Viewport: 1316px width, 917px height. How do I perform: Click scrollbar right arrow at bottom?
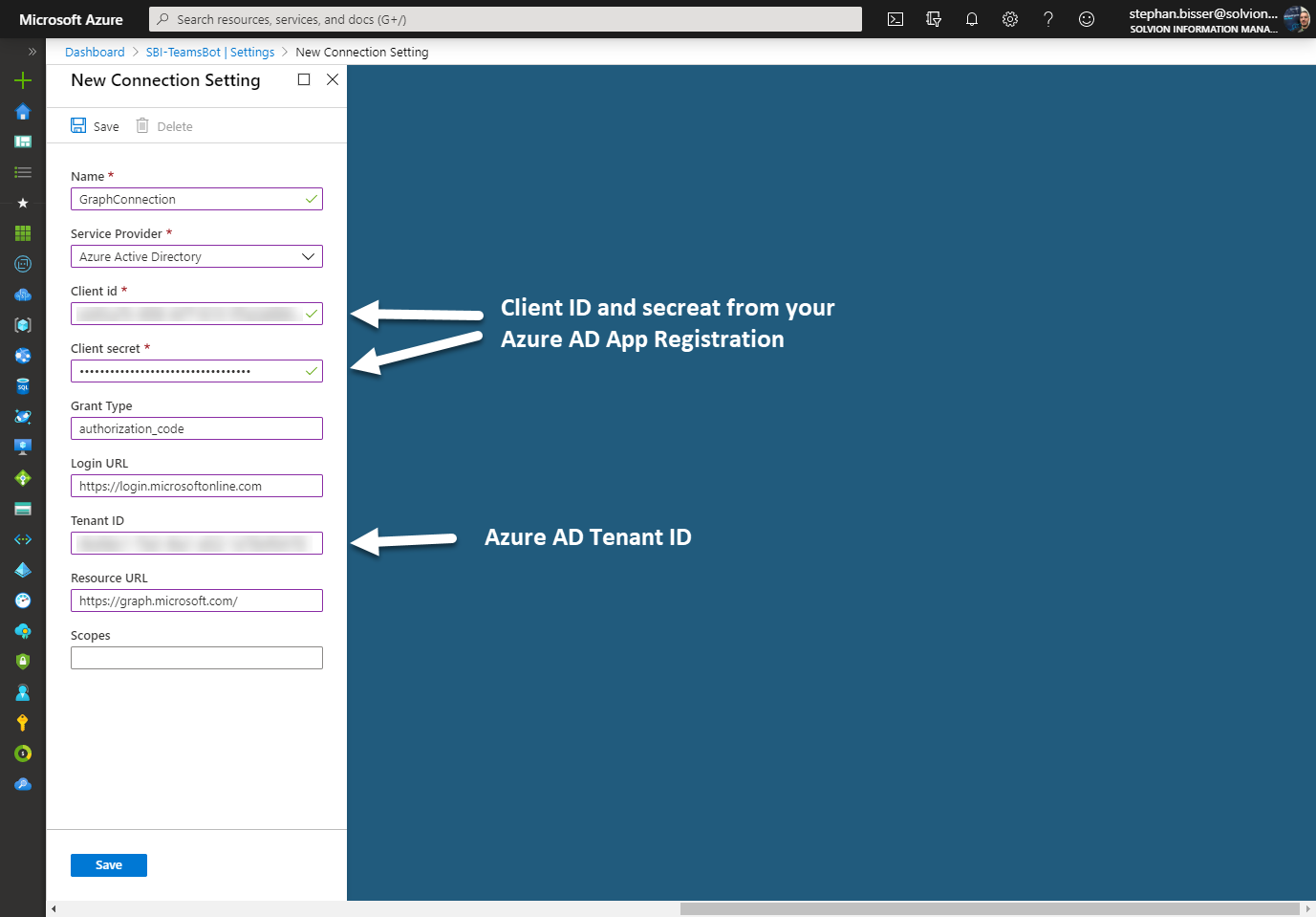click(x=1307, y=908)
